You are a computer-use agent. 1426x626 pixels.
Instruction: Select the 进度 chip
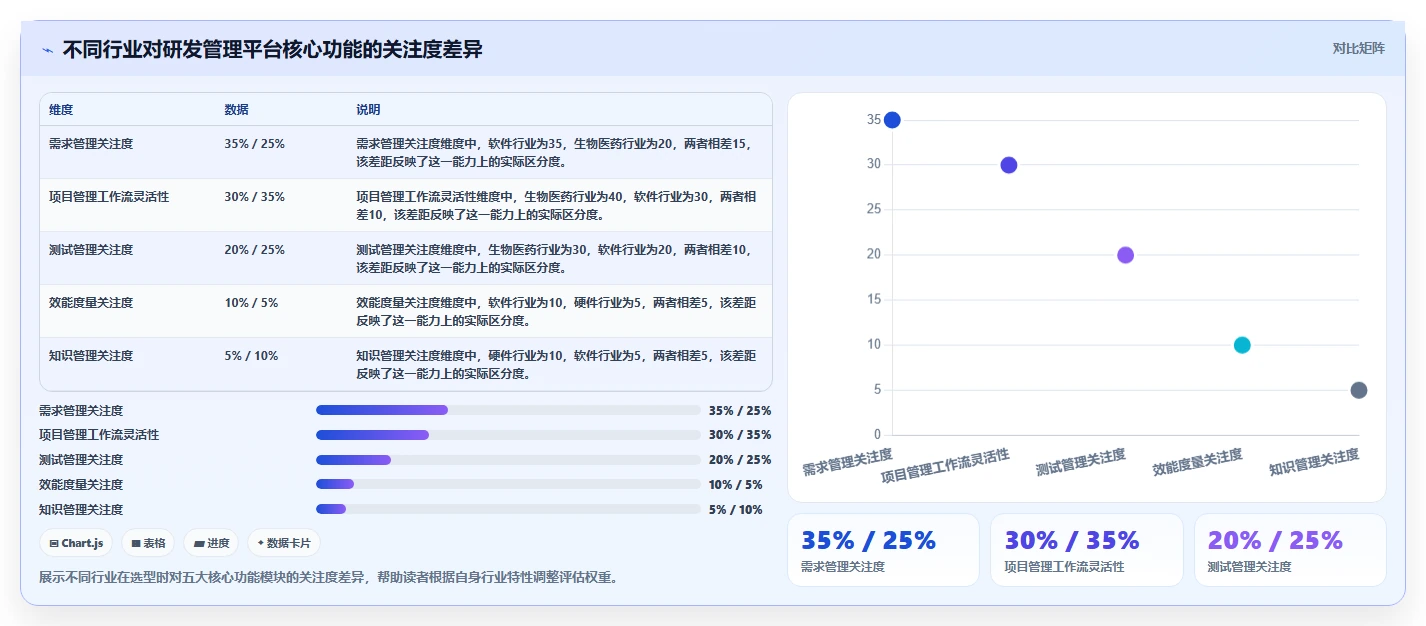(211, 543)
